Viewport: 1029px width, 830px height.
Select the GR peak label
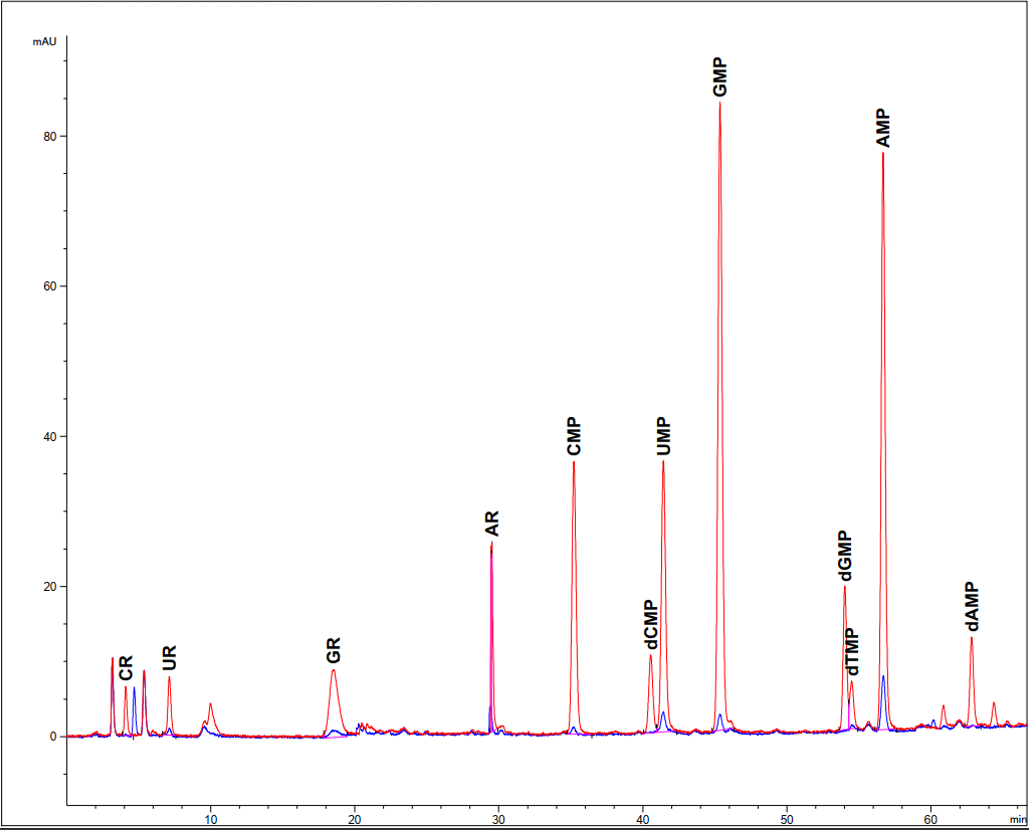pos(334,651)
